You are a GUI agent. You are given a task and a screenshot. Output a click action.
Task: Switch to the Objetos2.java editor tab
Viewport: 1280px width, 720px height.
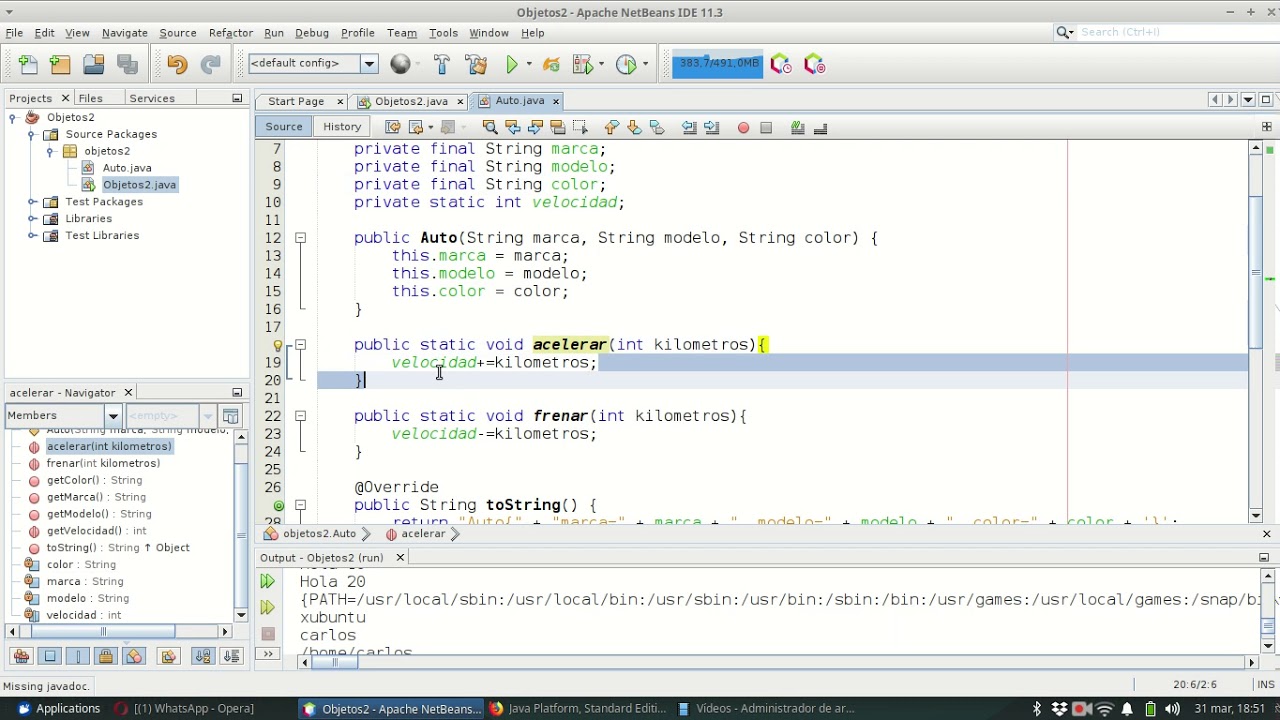pyautogui.click(x=411, y=101)
